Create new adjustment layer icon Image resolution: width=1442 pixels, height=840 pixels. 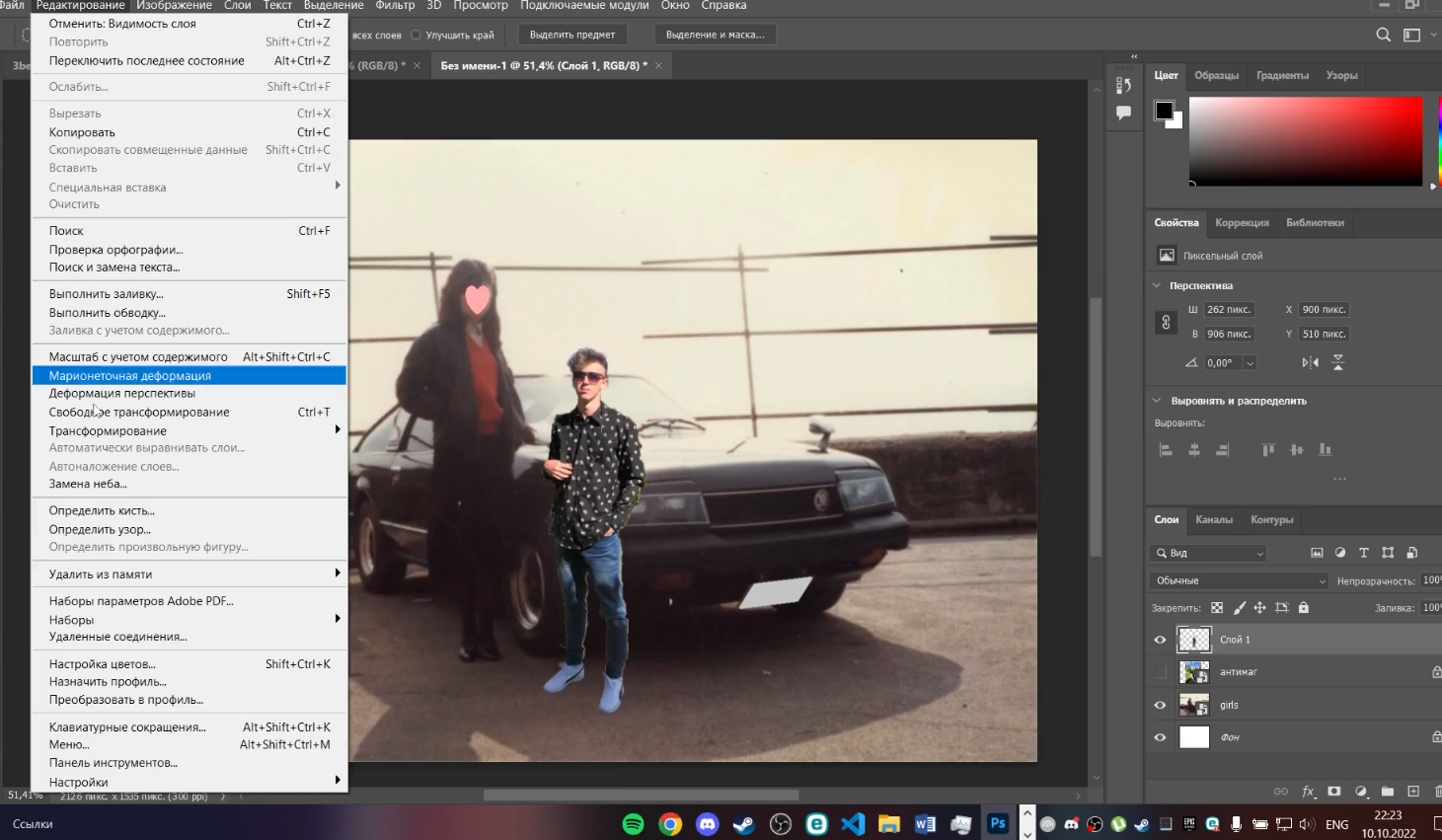(x=1361, y=792)
